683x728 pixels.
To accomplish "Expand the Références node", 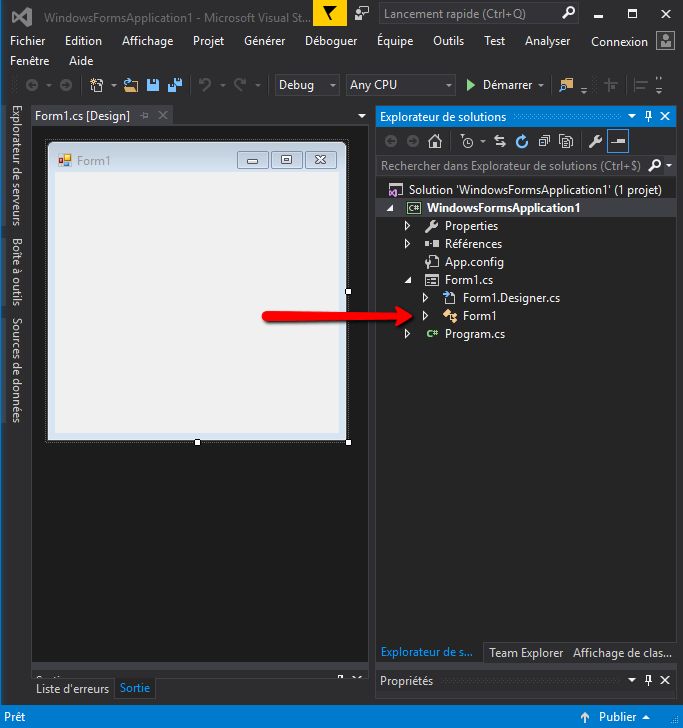I will pyautogui.click(x=407, y=244).
